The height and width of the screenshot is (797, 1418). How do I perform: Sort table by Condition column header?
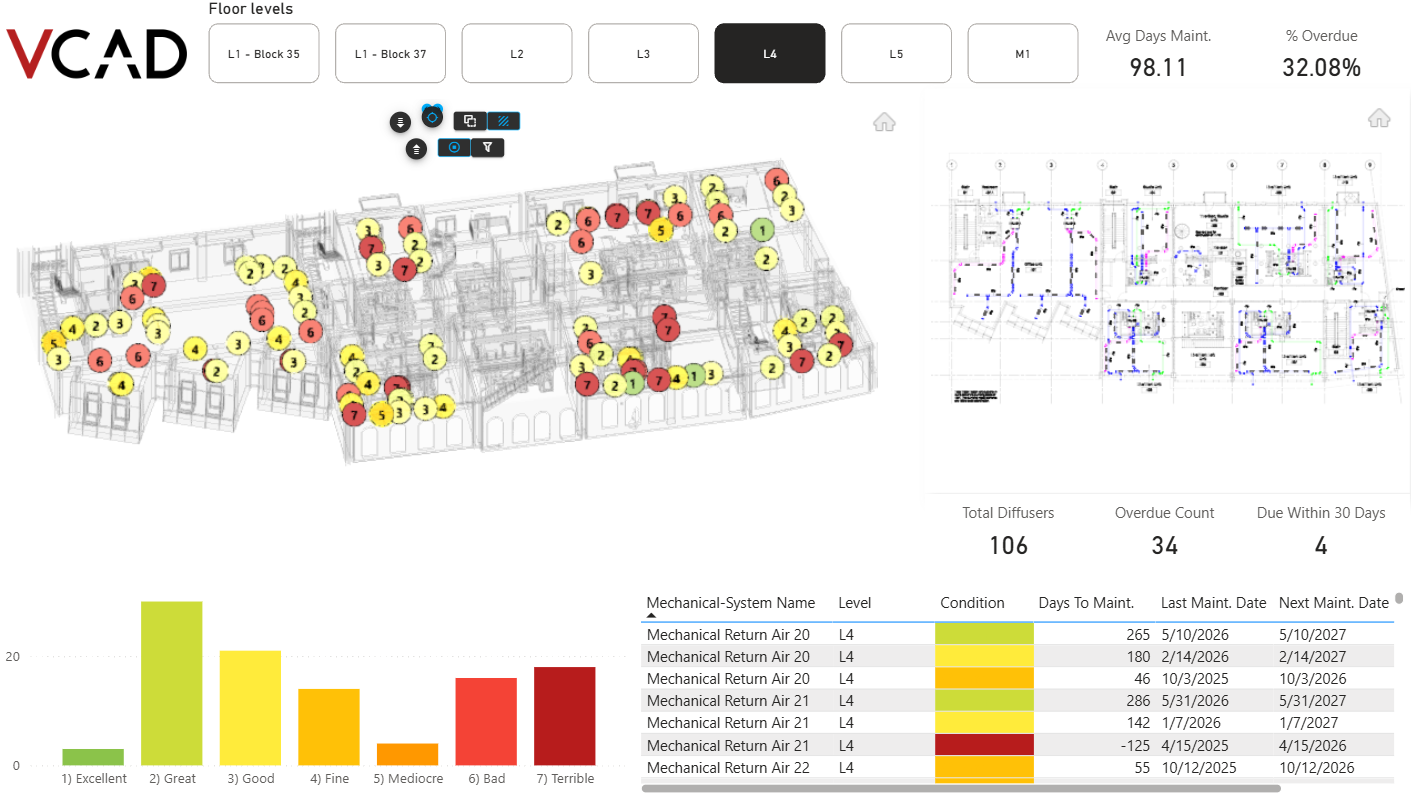coord(972,603)
